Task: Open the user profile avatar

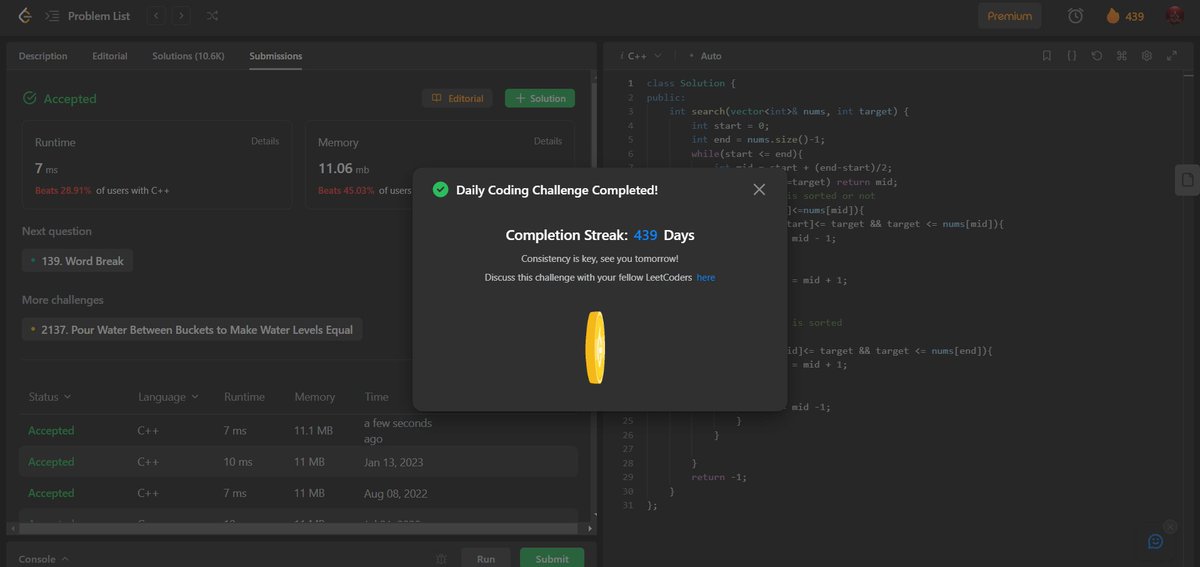Action: (x=1175, y=16)
